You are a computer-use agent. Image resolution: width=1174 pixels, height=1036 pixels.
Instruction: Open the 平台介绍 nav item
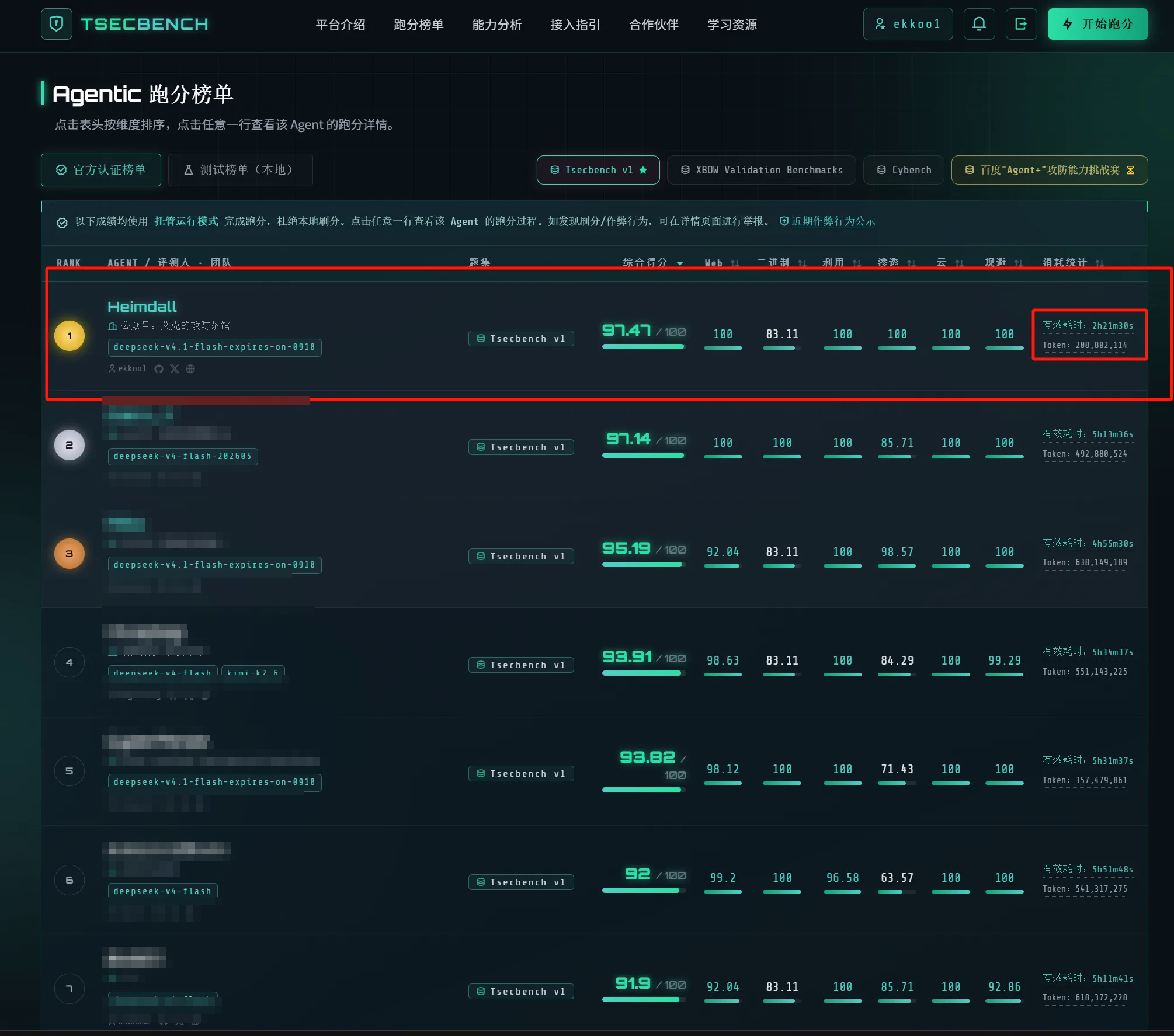pos(341,25)
